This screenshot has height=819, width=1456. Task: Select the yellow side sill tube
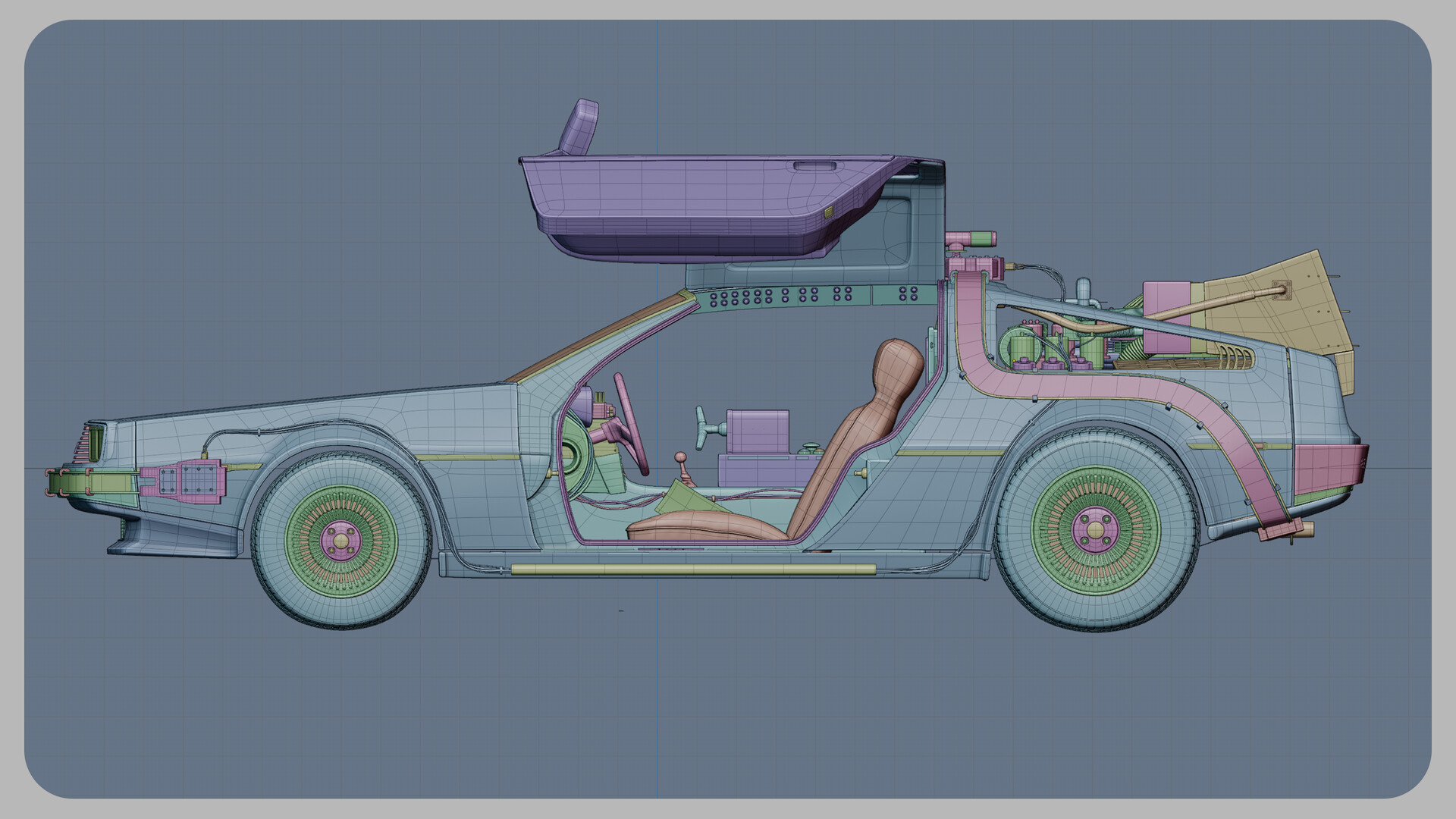click(x=693, y=569)
